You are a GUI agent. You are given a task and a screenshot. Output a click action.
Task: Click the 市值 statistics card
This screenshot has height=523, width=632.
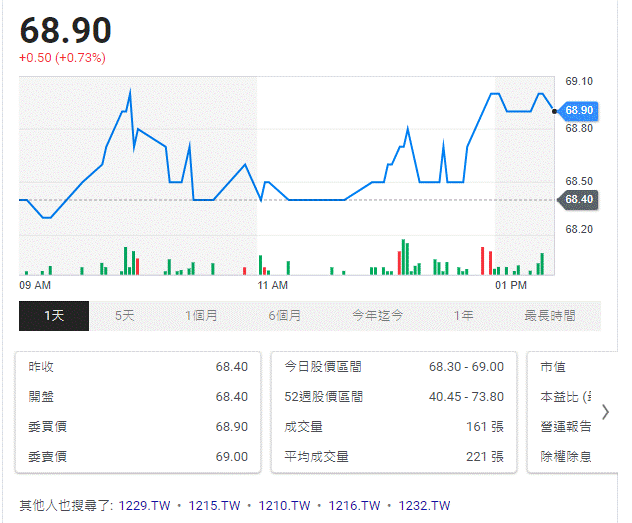pos(572,412)
